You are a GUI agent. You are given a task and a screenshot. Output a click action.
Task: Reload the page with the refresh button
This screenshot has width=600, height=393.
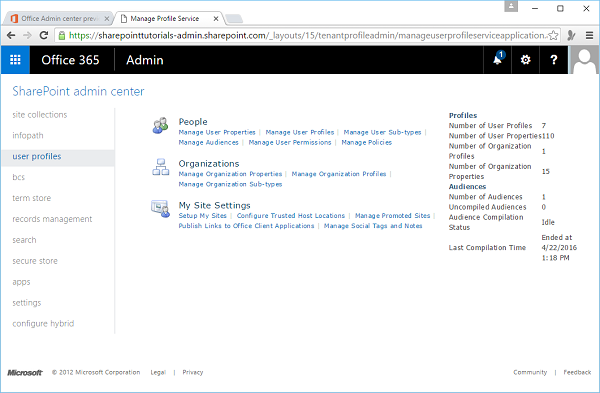tap(44, 36)
